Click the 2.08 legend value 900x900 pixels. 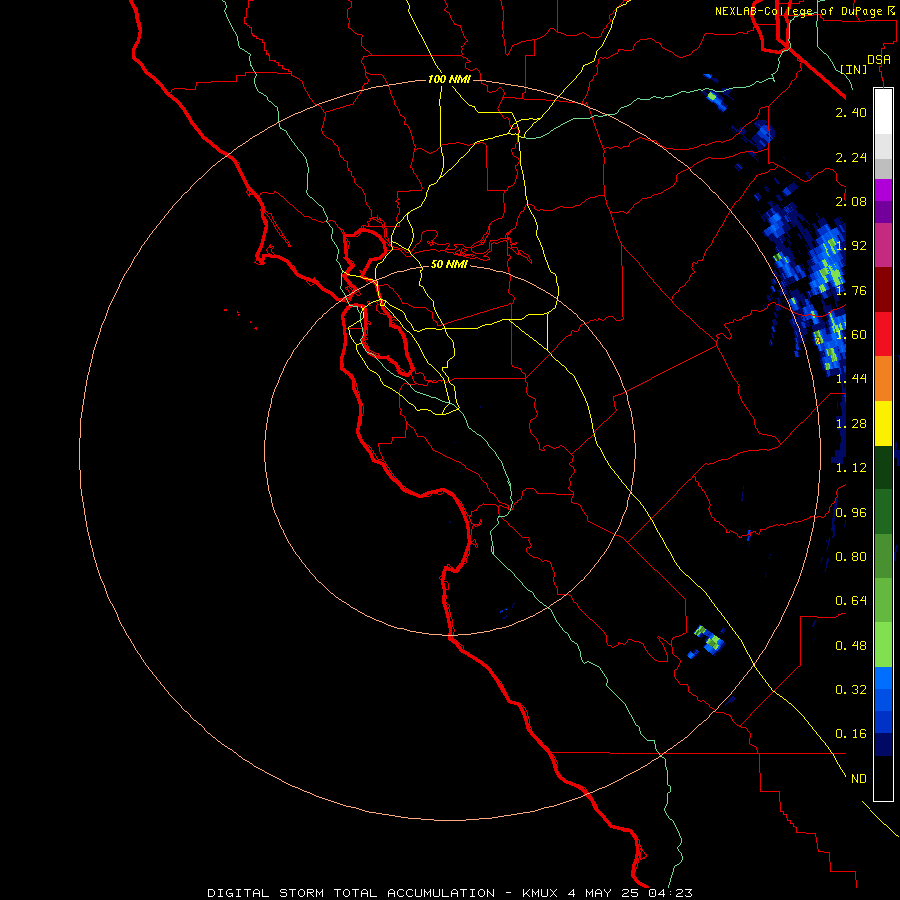(851, 201)
